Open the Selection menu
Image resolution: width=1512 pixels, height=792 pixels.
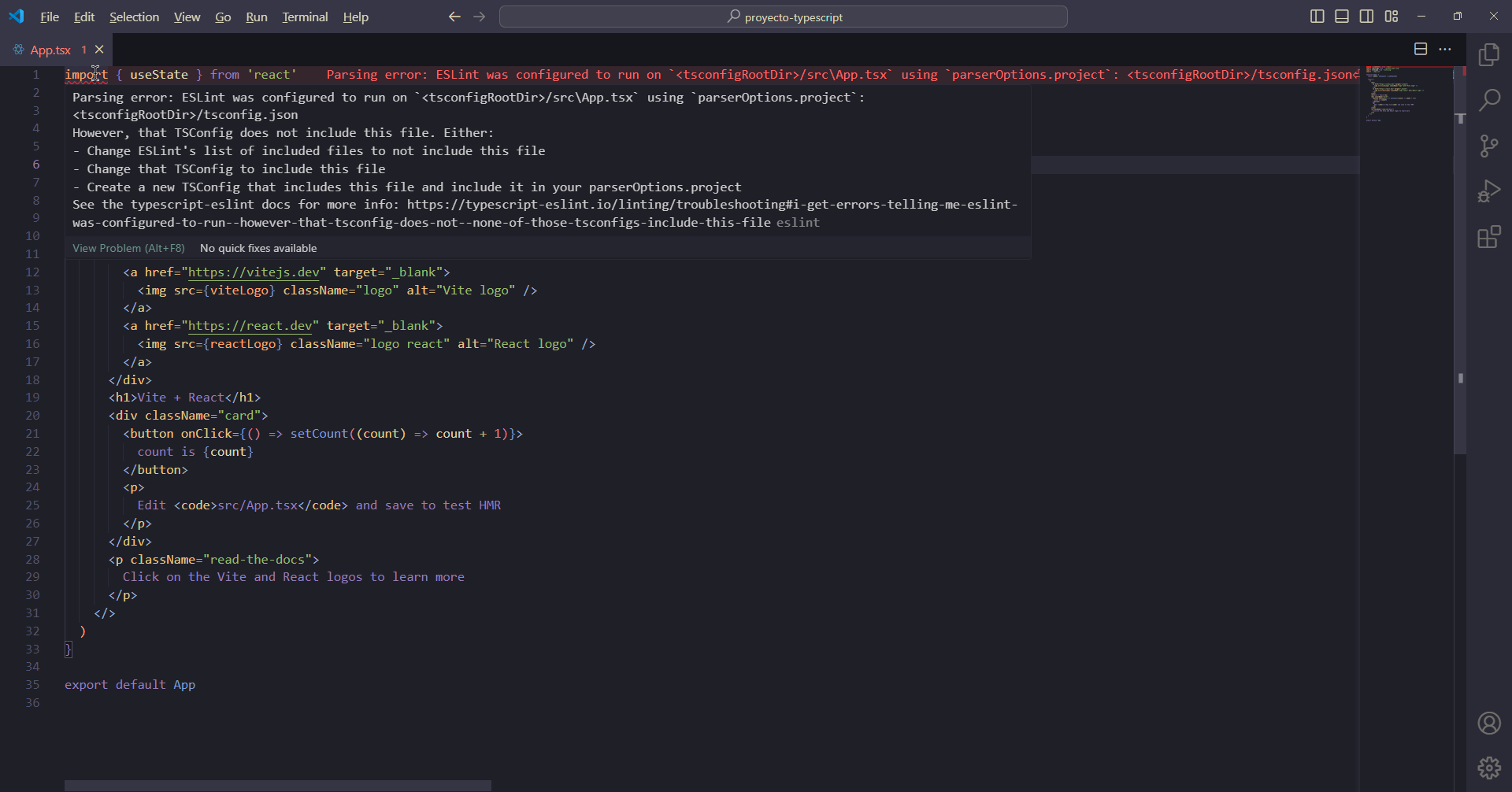click(x=134, y=17)
